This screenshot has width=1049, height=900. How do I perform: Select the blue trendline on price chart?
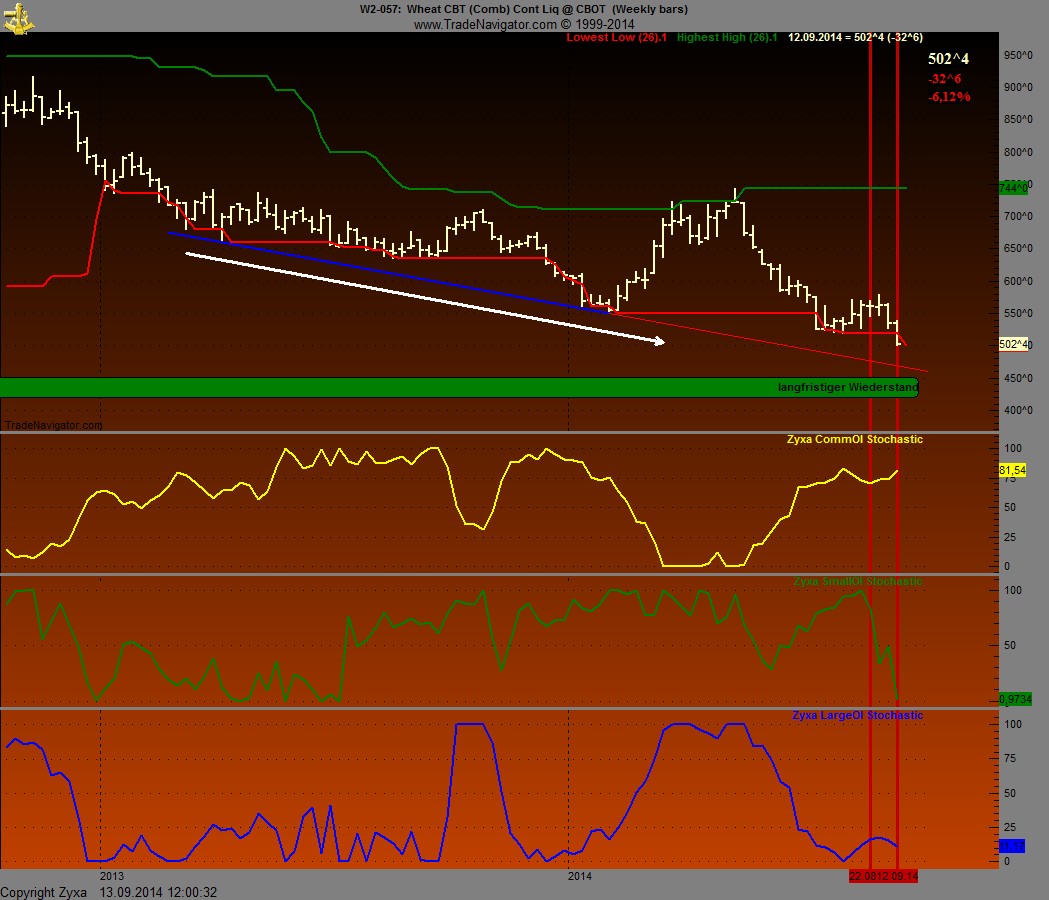[390, 272]
